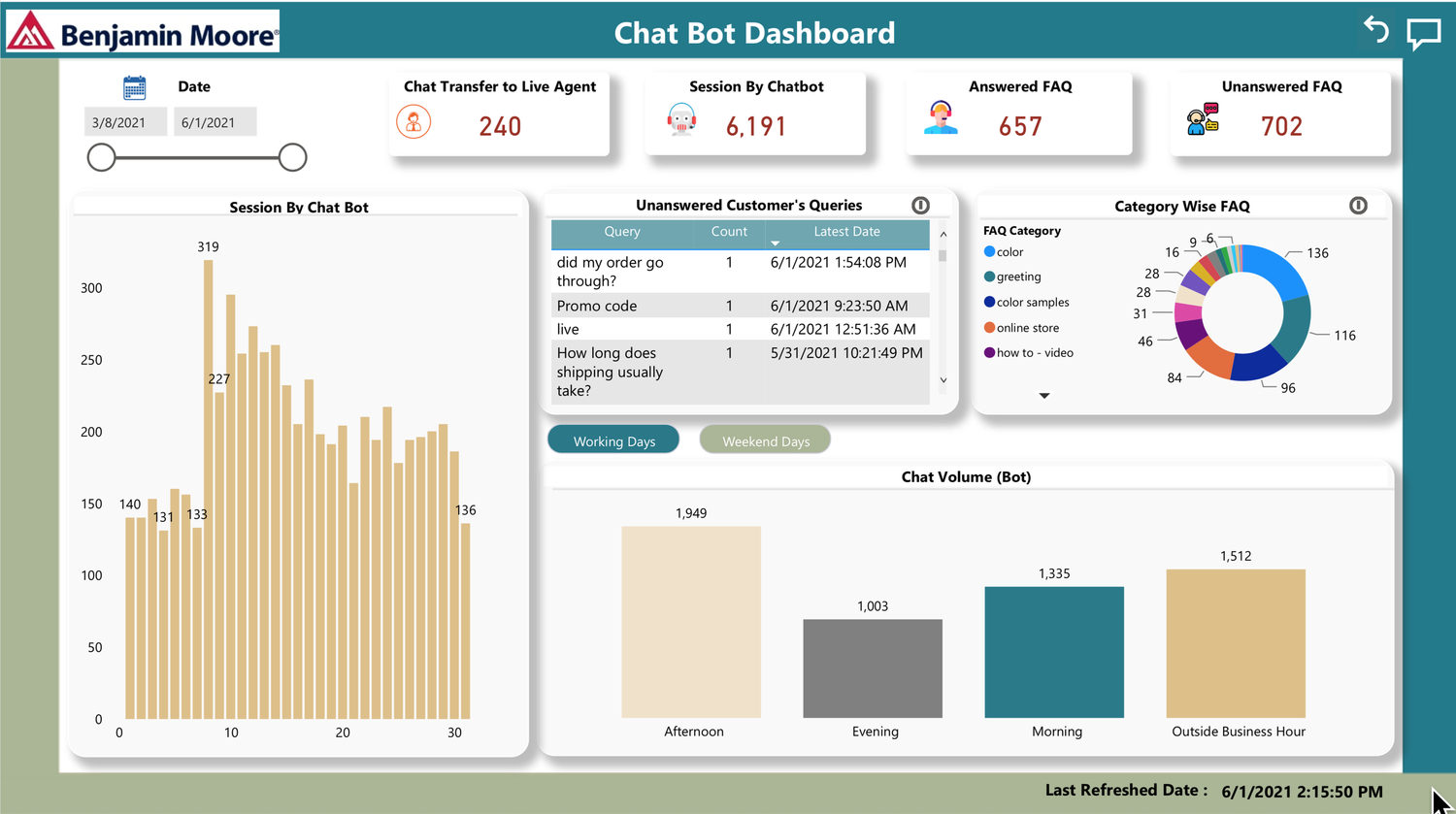Select the Morning chat volume bar
Image resolution: width=1456 pixels, height=814 pixels.
point(1054,652)
